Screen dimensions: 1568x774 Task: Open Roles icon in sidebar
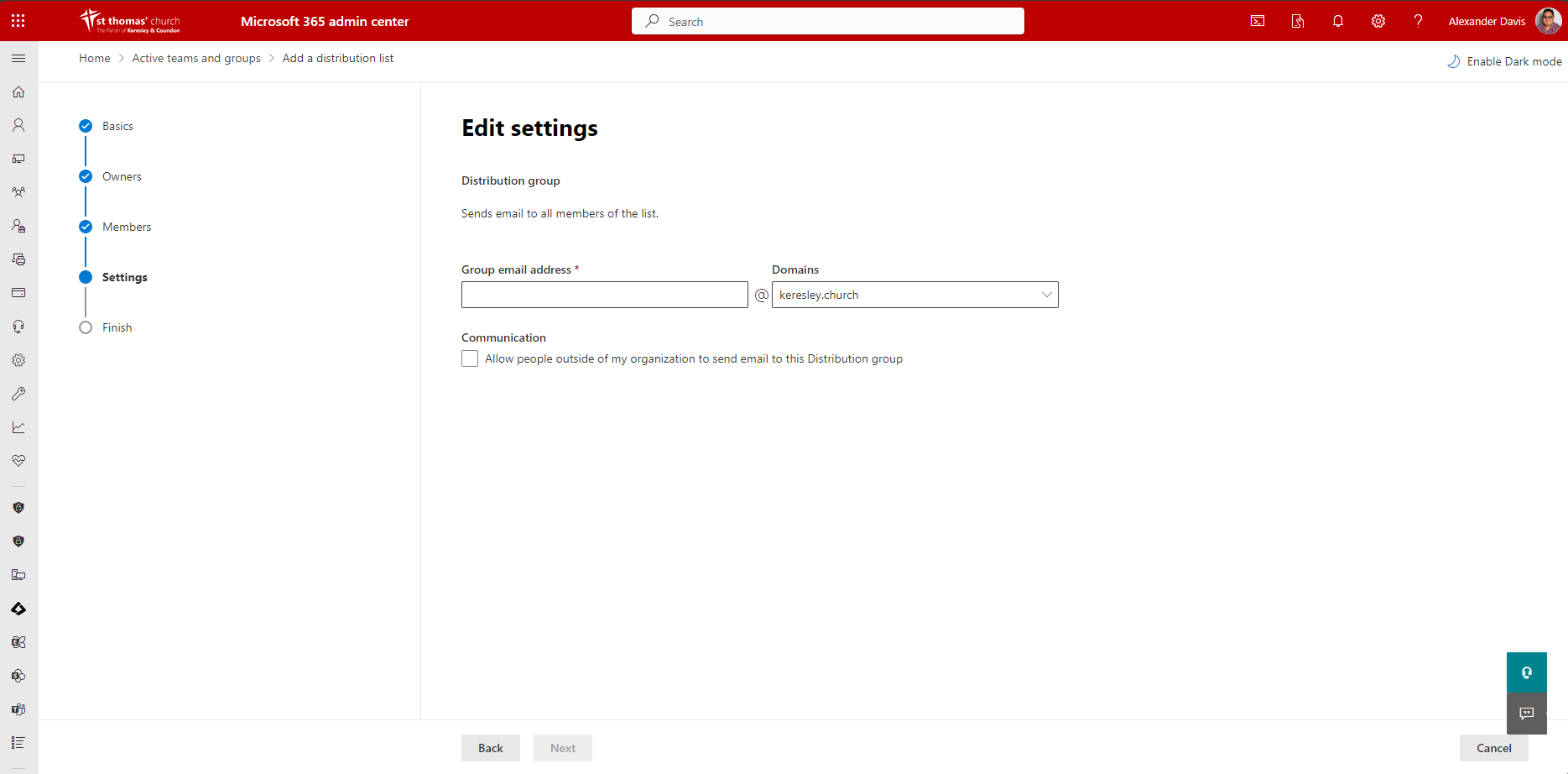tap(18, 226)
